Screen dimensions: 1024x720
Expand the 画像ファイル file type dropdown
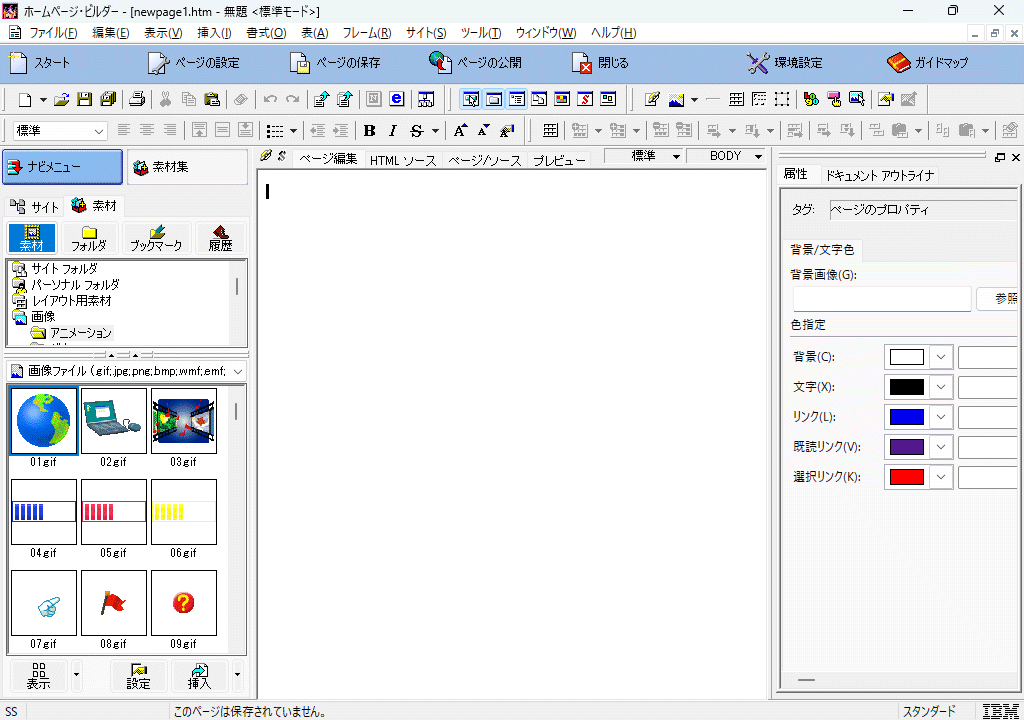coord(238,371)
